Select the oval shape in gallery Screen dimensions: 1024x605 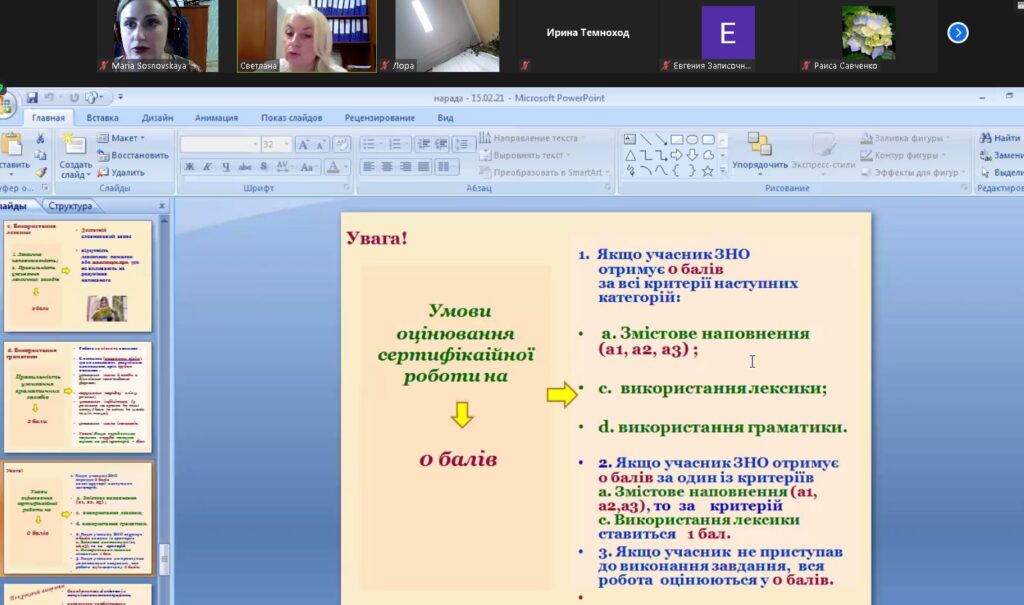[x=692, y=139]
